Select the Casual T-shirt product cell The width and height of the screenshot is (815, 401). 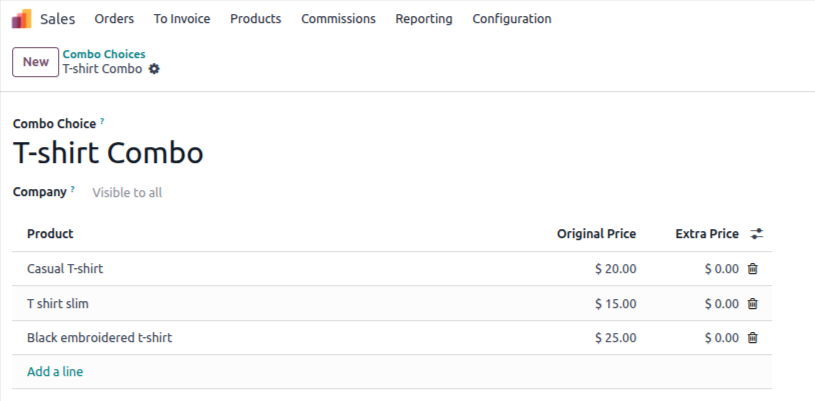click(65, 269)
